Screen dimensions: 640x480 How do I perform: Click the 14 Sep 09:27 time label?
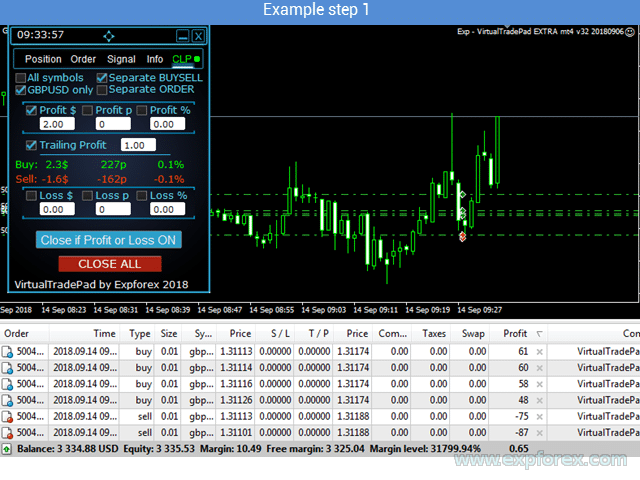pyautogui.click(x=480, y=310)
